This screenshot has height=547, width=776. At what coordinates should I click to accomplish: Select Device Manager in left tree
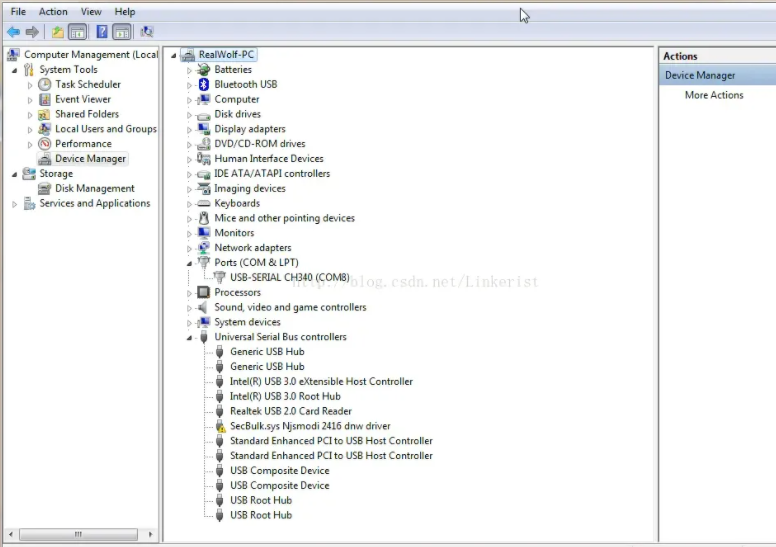pos(90,158)
